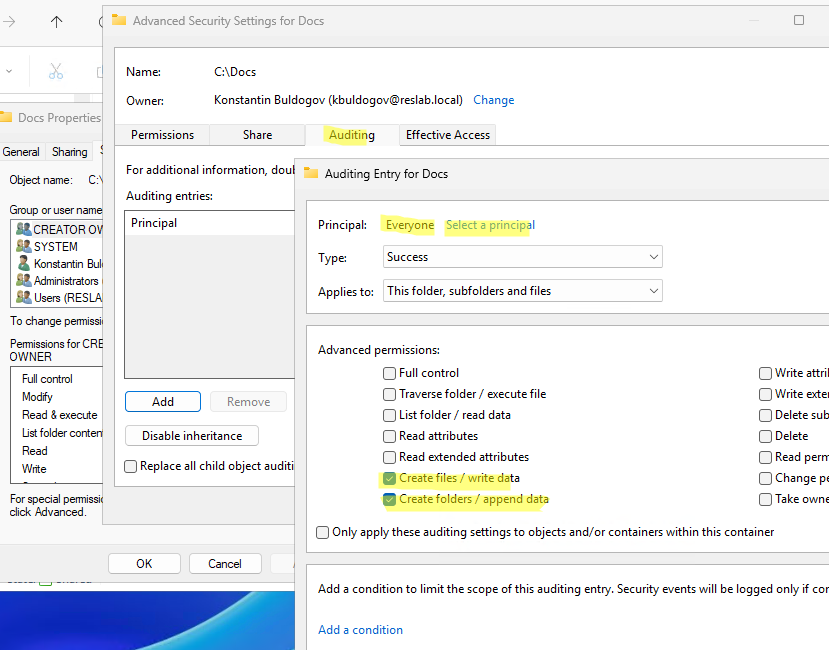This screenshot has height=650, width=829.
Task: Click the Docs Properties folder icon
Action: coord(6,118)
